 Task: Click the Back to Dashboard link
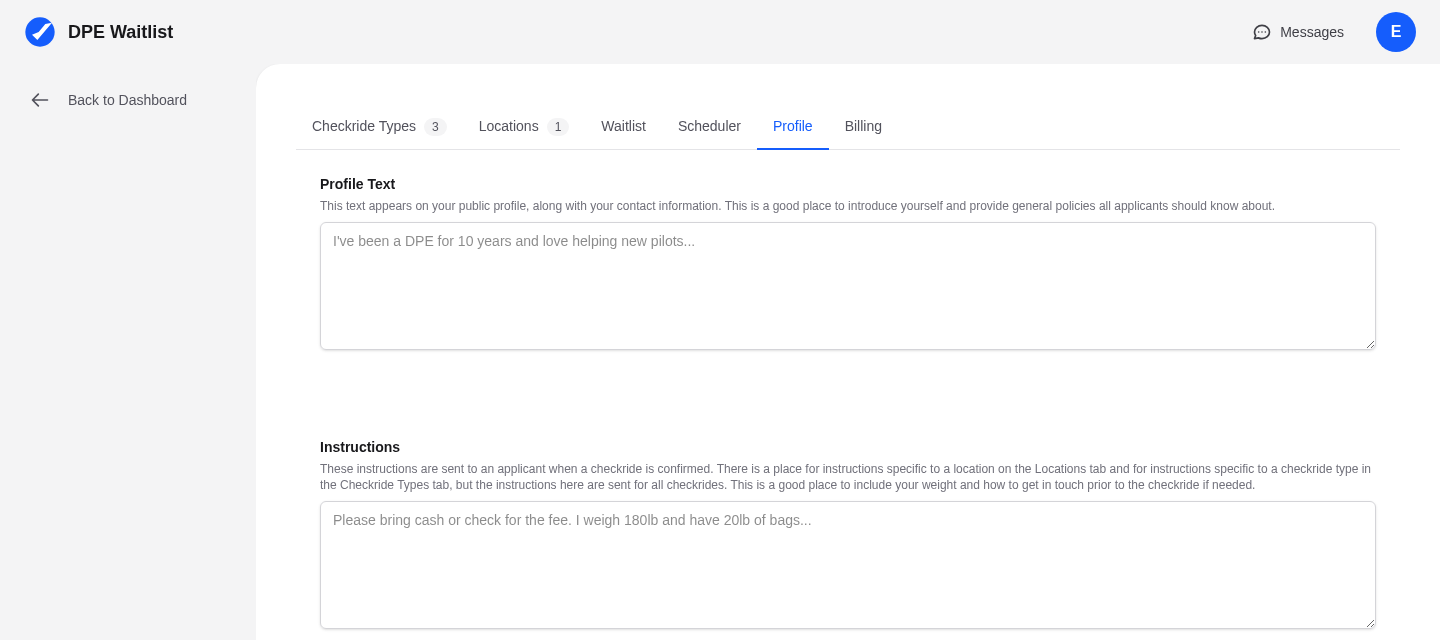click(127, 100)
